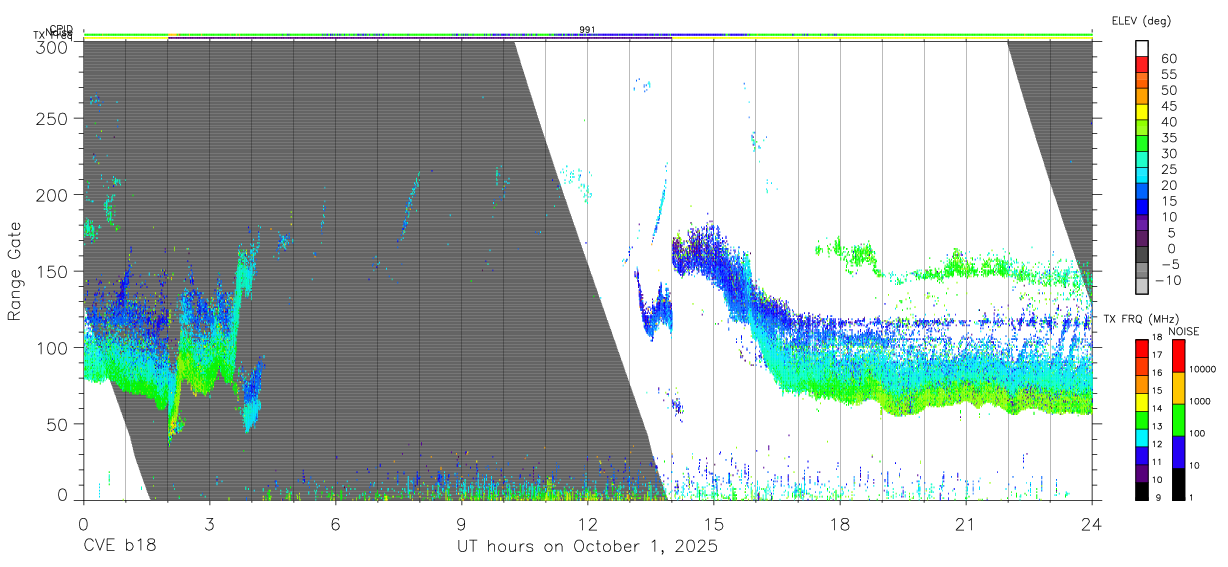Screen dimensions: 1228x567
Task: Click the white top box of ELEV colorbar
Action: coord(1142,50)
